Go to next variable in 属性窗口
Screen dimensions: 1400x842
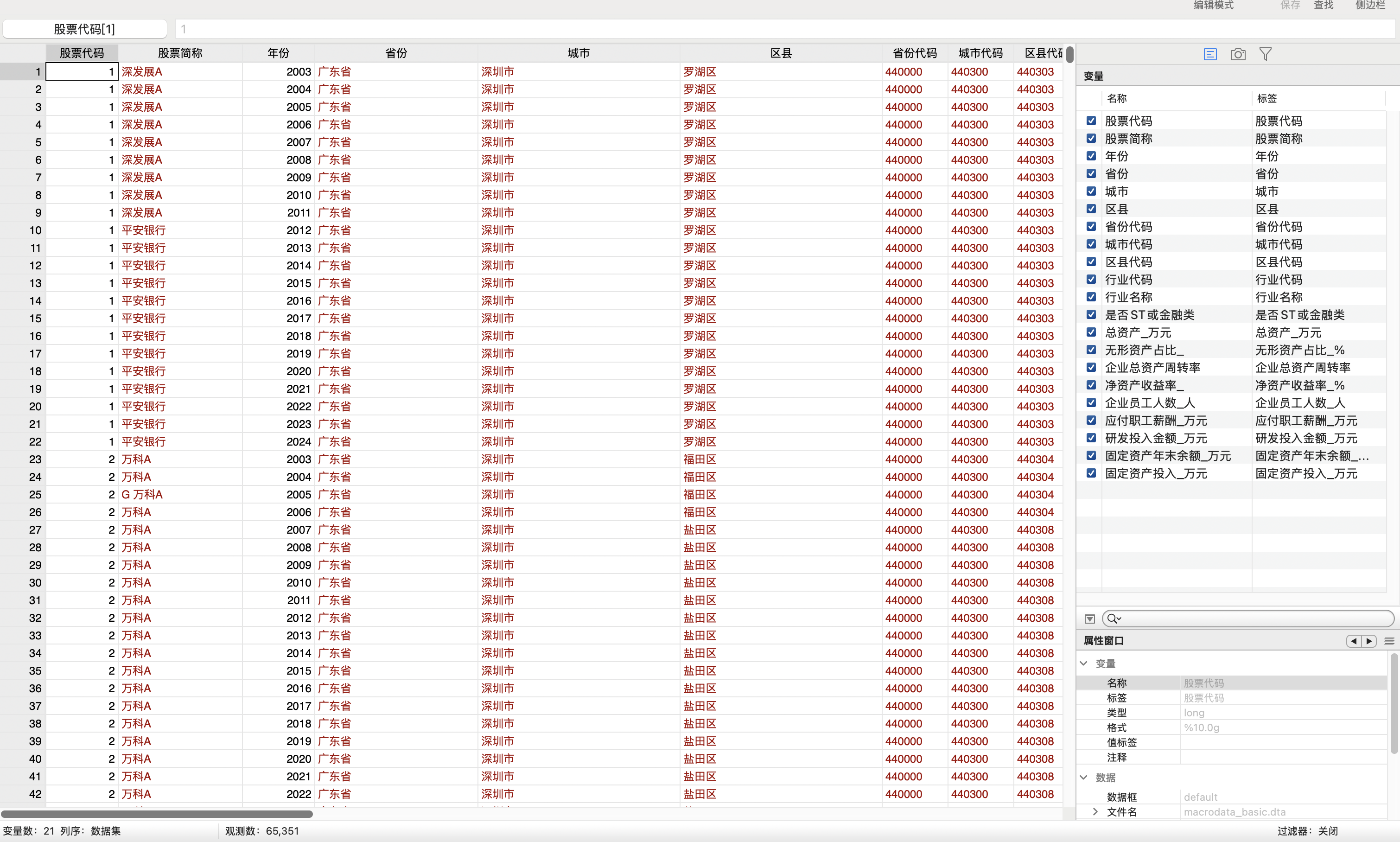1369,641
